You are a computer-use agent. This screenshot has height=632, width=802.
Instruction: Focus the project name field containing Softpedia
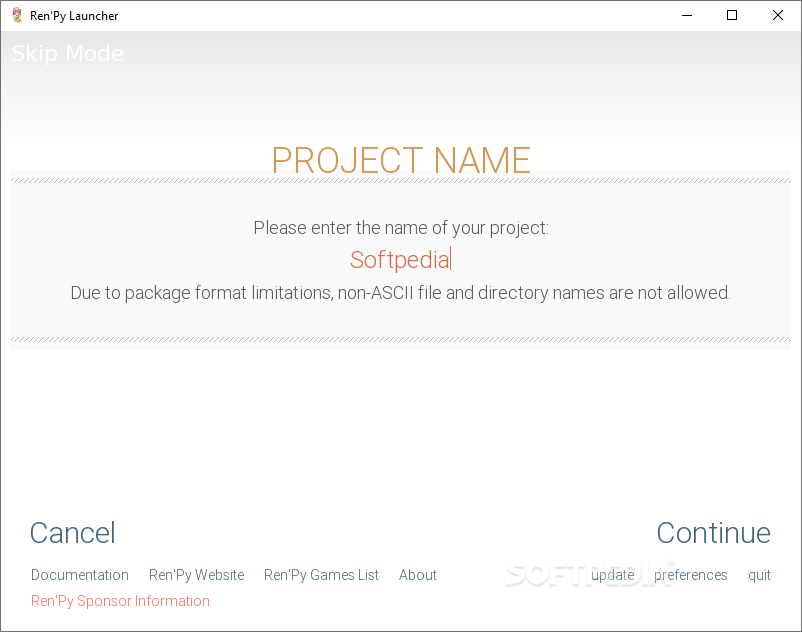click(400, 260)
